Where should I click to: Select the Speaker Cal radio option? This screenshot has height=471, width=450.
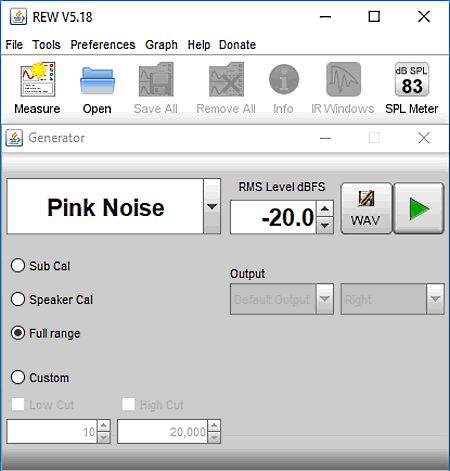point(18,299)
